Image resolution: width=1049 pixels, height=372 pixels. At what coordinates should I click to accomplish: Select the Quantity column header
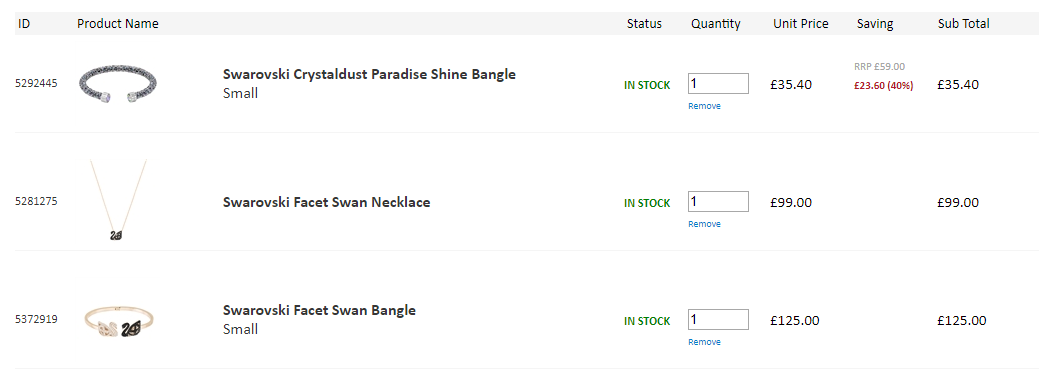tap(716, 23)
